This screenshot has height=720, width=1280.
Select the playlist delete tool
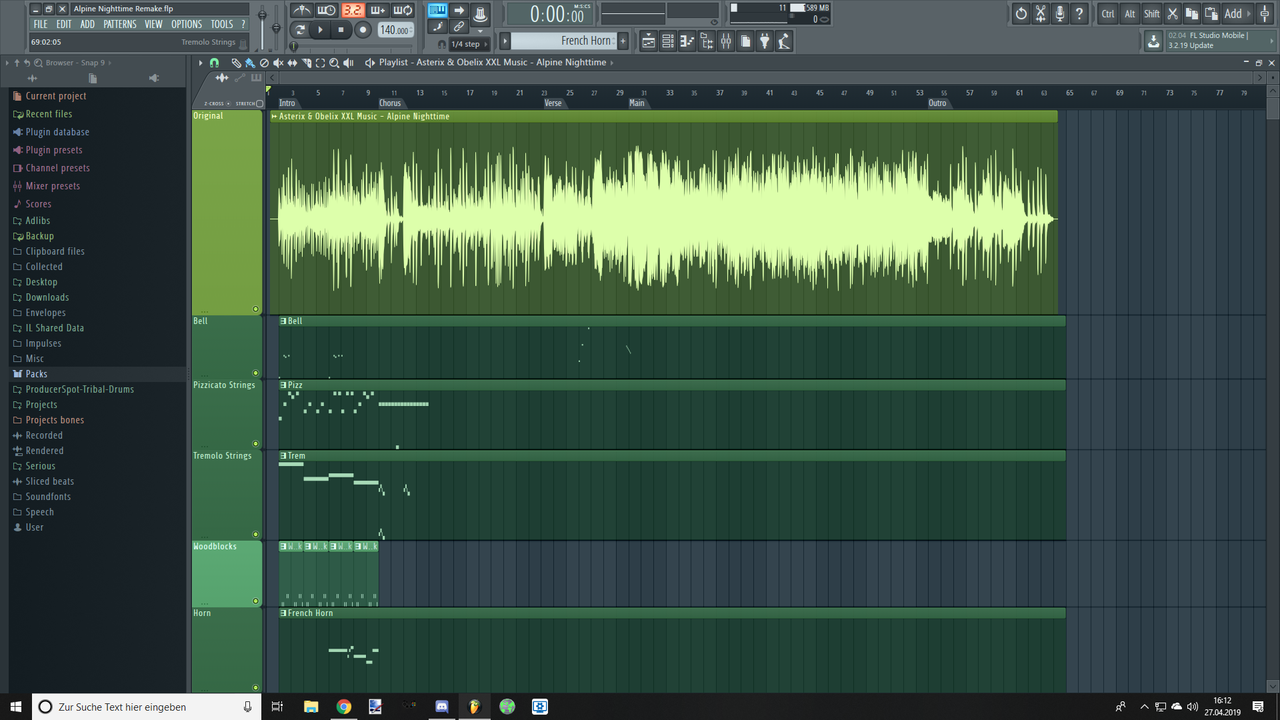pyautogui.click(x=264, y=62)
